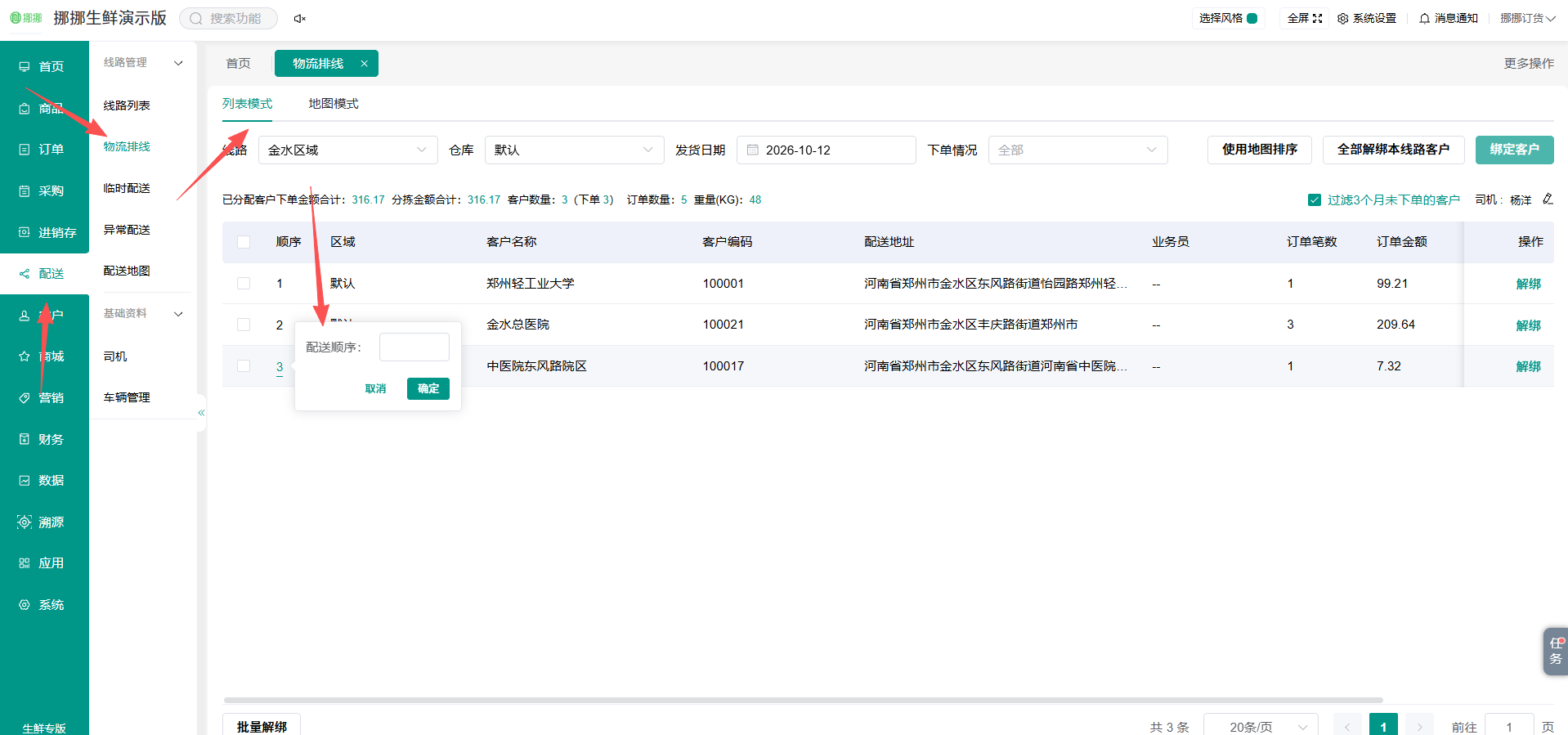This screenshot has width=1568, height=735.
Task: Check the row for 郑州轻工业大学
Action: pos(244,284)
